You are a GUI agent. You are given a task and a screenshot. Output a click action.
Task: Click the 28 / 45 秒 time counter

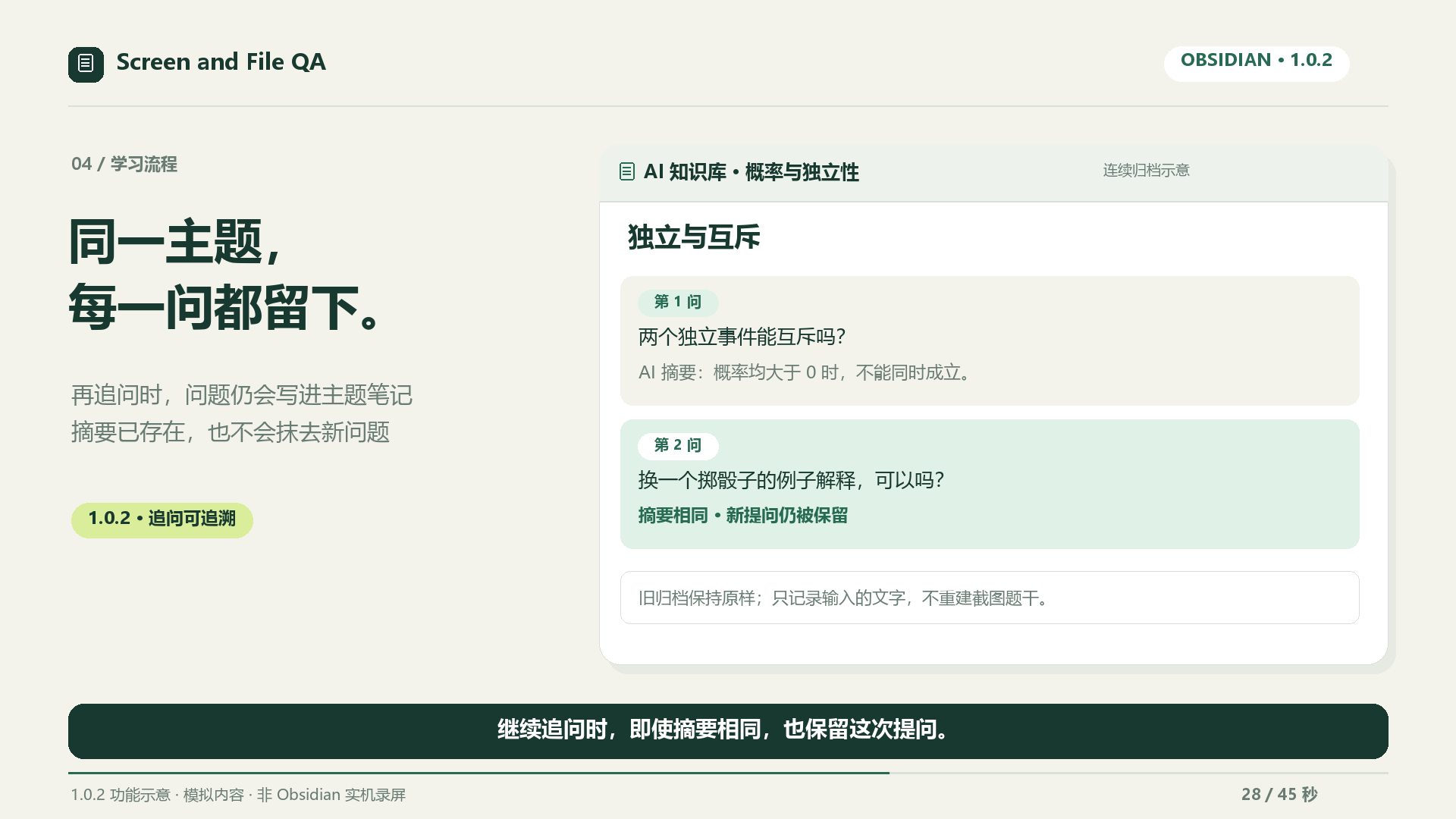pyautogui.click(x=1279, y=795)
